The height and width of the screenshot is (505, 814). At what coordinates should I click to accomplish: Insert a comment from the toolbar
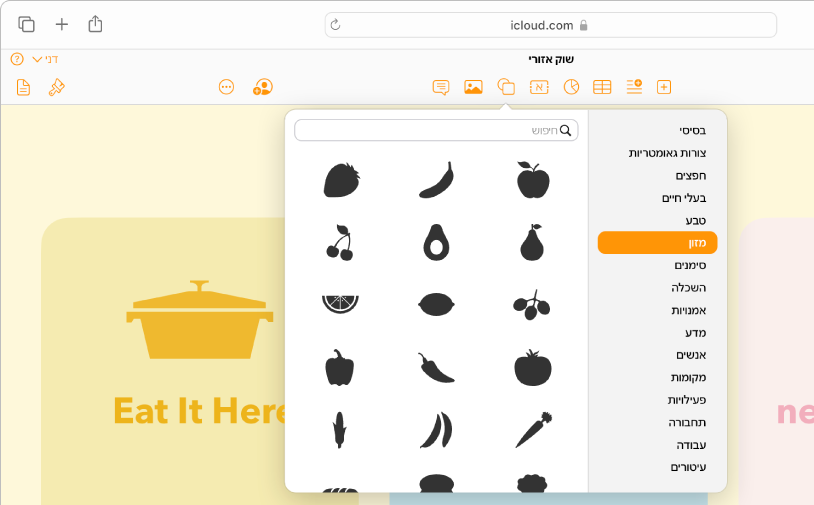click(x=441, y=87)
